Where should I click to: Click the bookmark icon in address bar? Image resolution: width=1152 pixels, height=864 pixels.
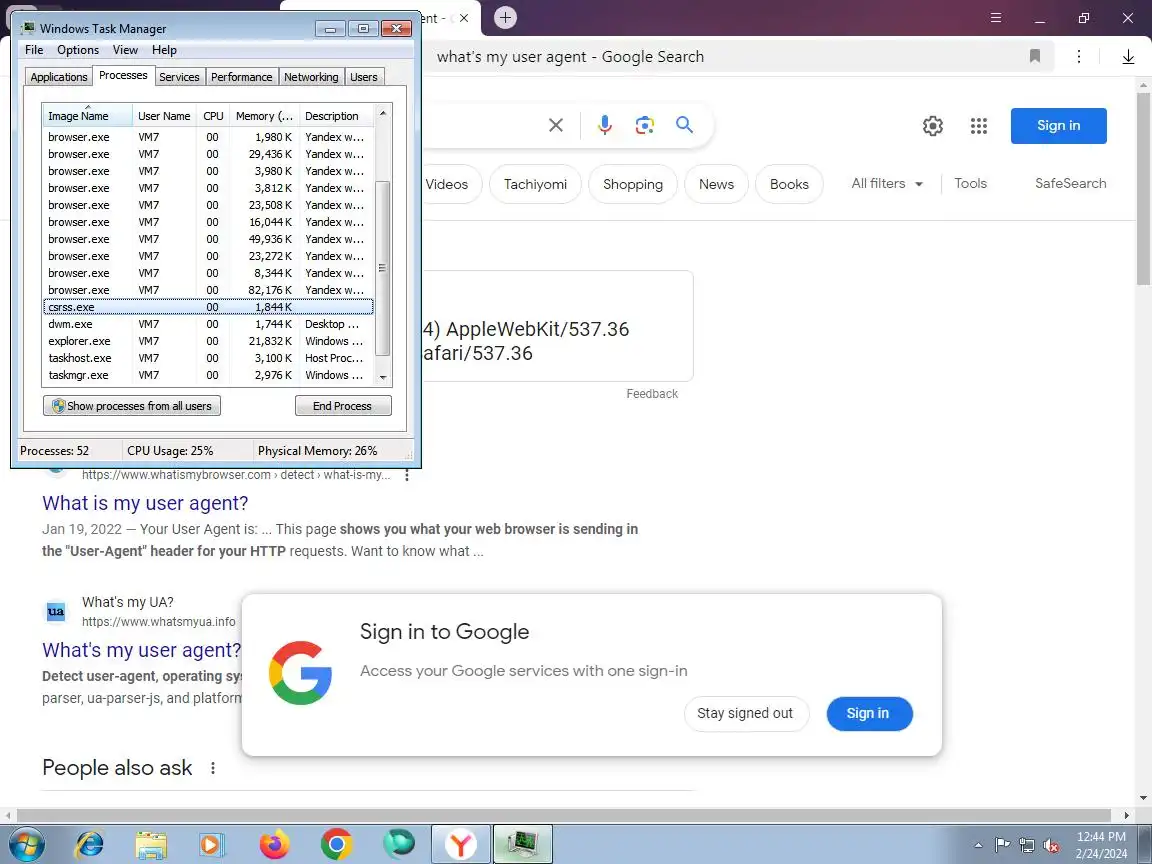[x=1034, y=56]
